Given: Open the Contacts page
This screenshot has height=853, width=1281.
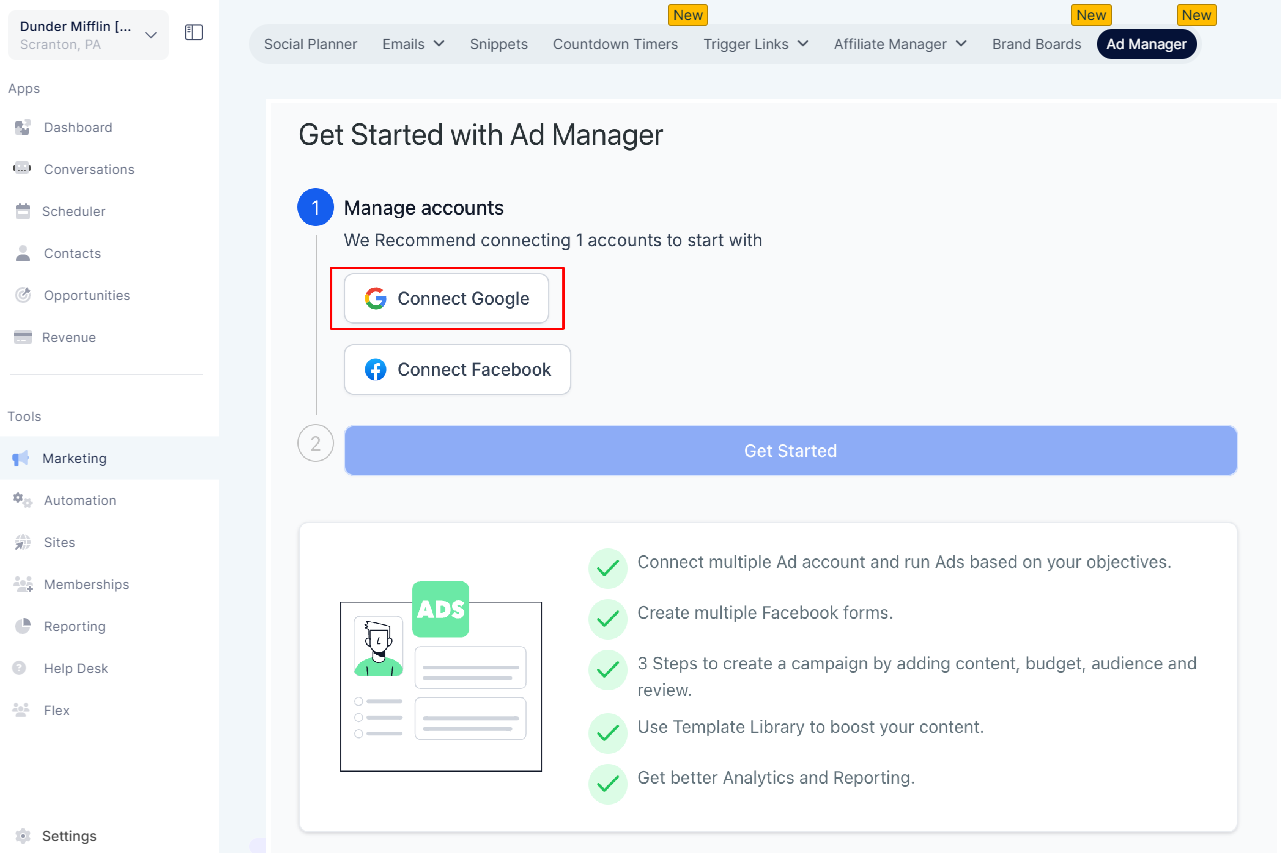Looking at the screenshot, I should [72, 253].
